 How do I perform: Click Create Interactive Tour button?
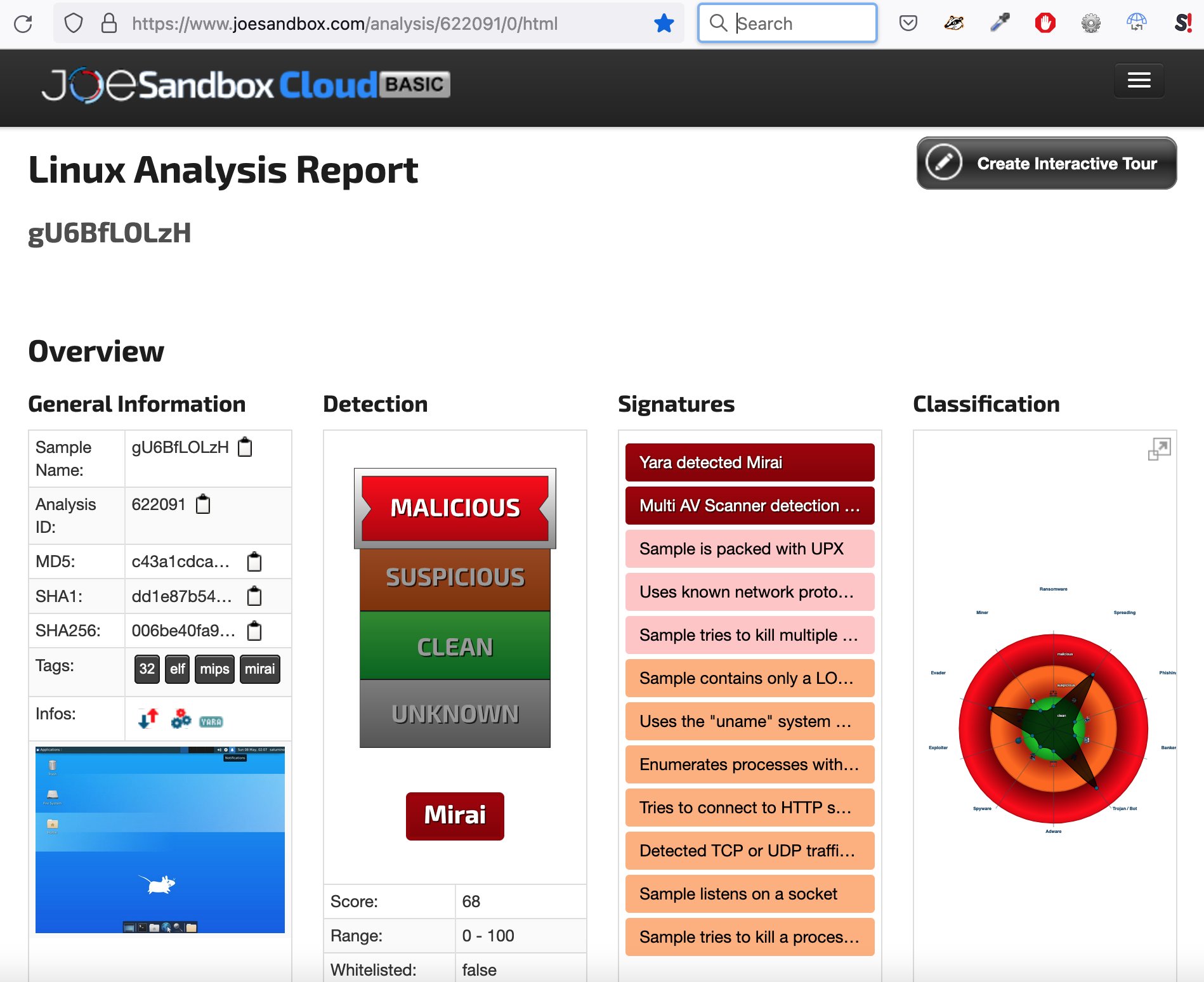(1047, 163)
